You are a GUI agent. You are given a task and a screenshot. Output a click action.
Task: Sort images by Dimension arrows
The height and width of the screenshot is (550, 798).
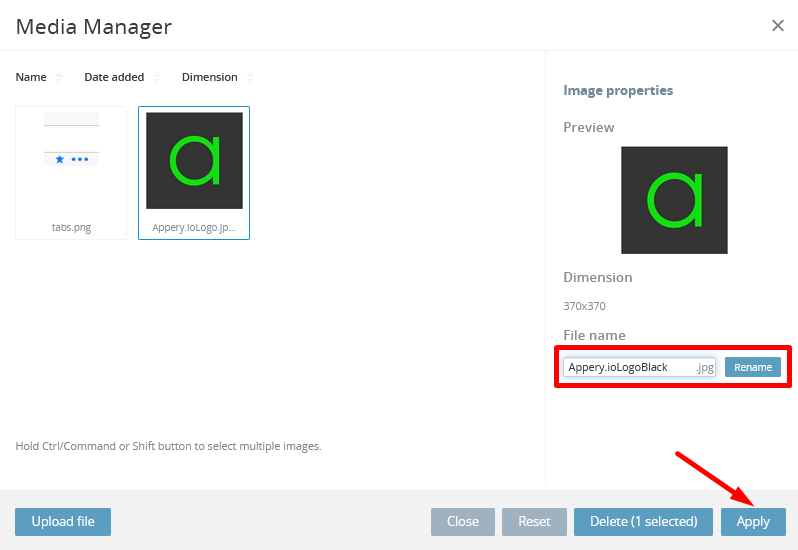[250, 77]
